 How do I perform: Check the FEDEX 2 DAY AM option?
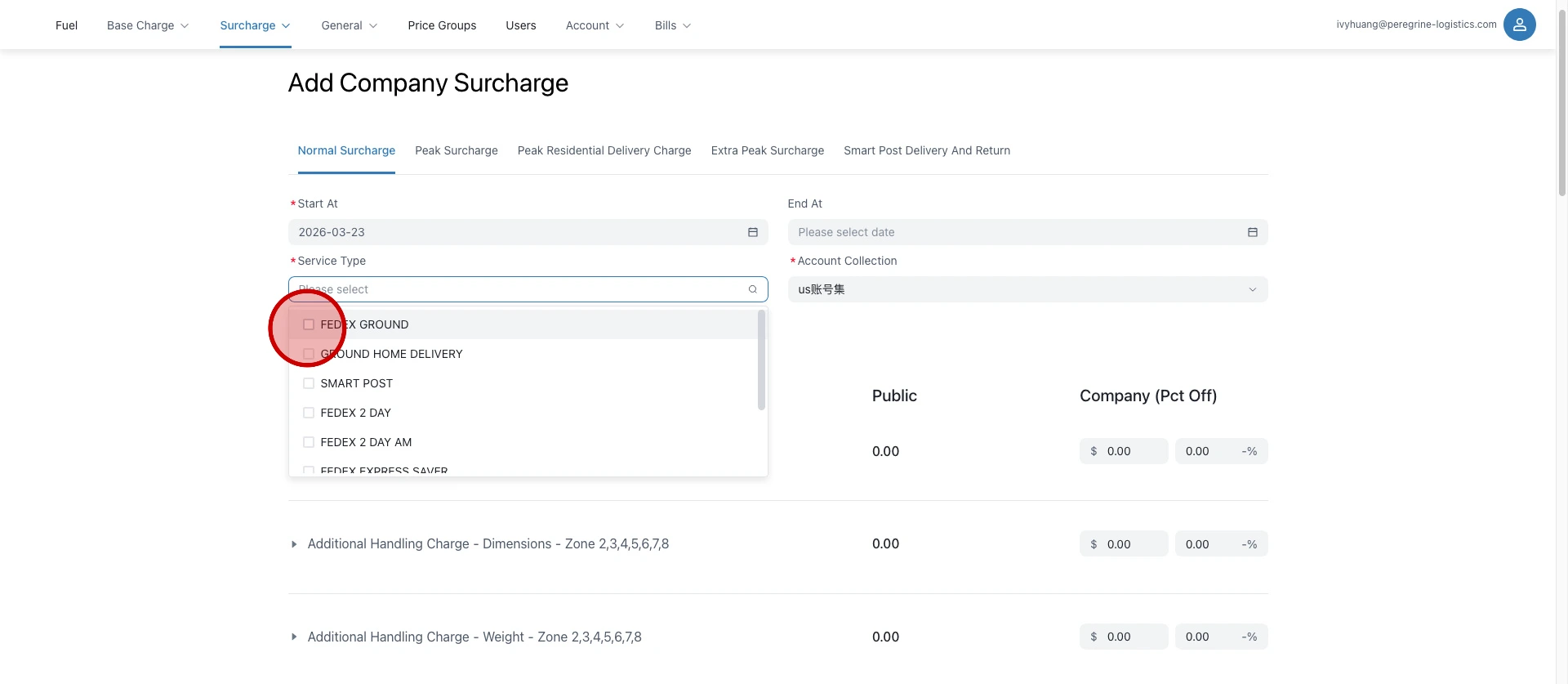(x=309, y=442)
